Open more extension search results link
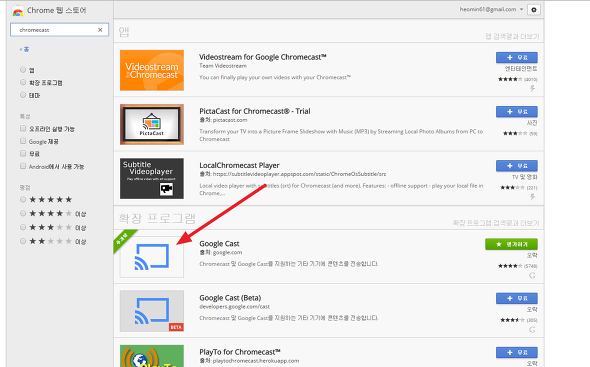This screenshot has height=367, width=590. tap(496, 223)
